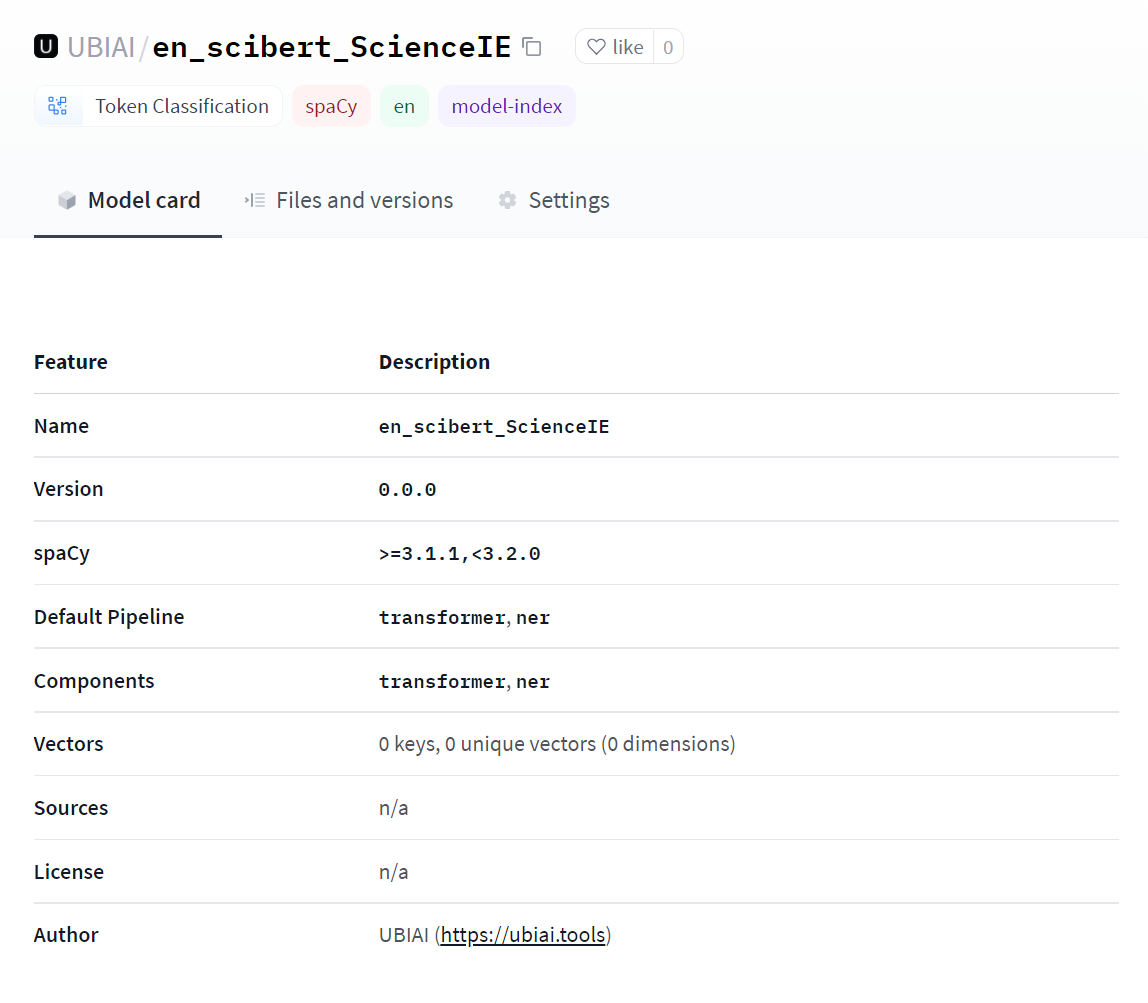Copy the model name with copy icon
Screen dimensions: 1148x1003
(532, 47)
